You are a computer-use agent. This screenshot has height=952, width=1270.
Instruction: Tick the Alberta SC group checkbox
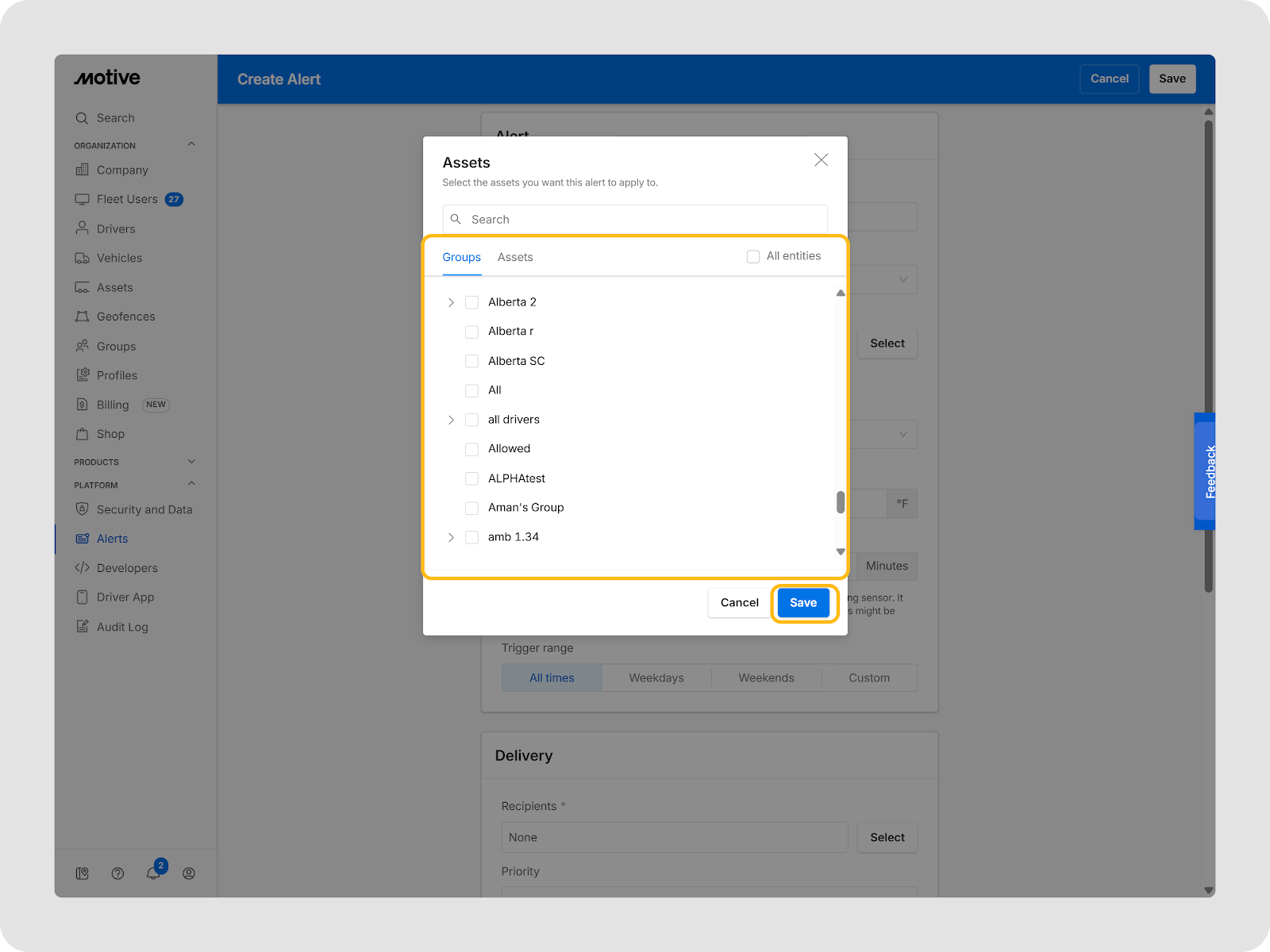[x=471, y=361]
